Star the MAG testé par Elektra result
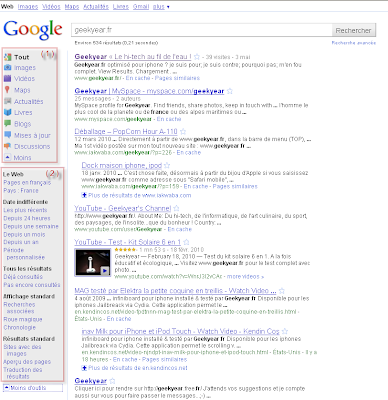 [282, 291]
